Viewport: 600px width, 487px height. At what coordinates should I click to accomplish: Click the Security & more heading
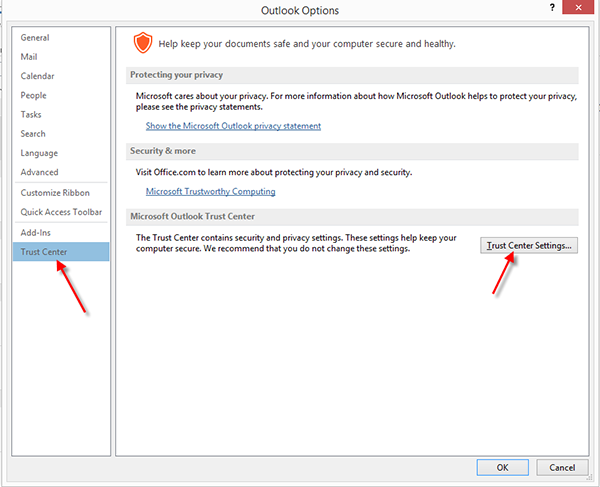[x=163, y=151]
